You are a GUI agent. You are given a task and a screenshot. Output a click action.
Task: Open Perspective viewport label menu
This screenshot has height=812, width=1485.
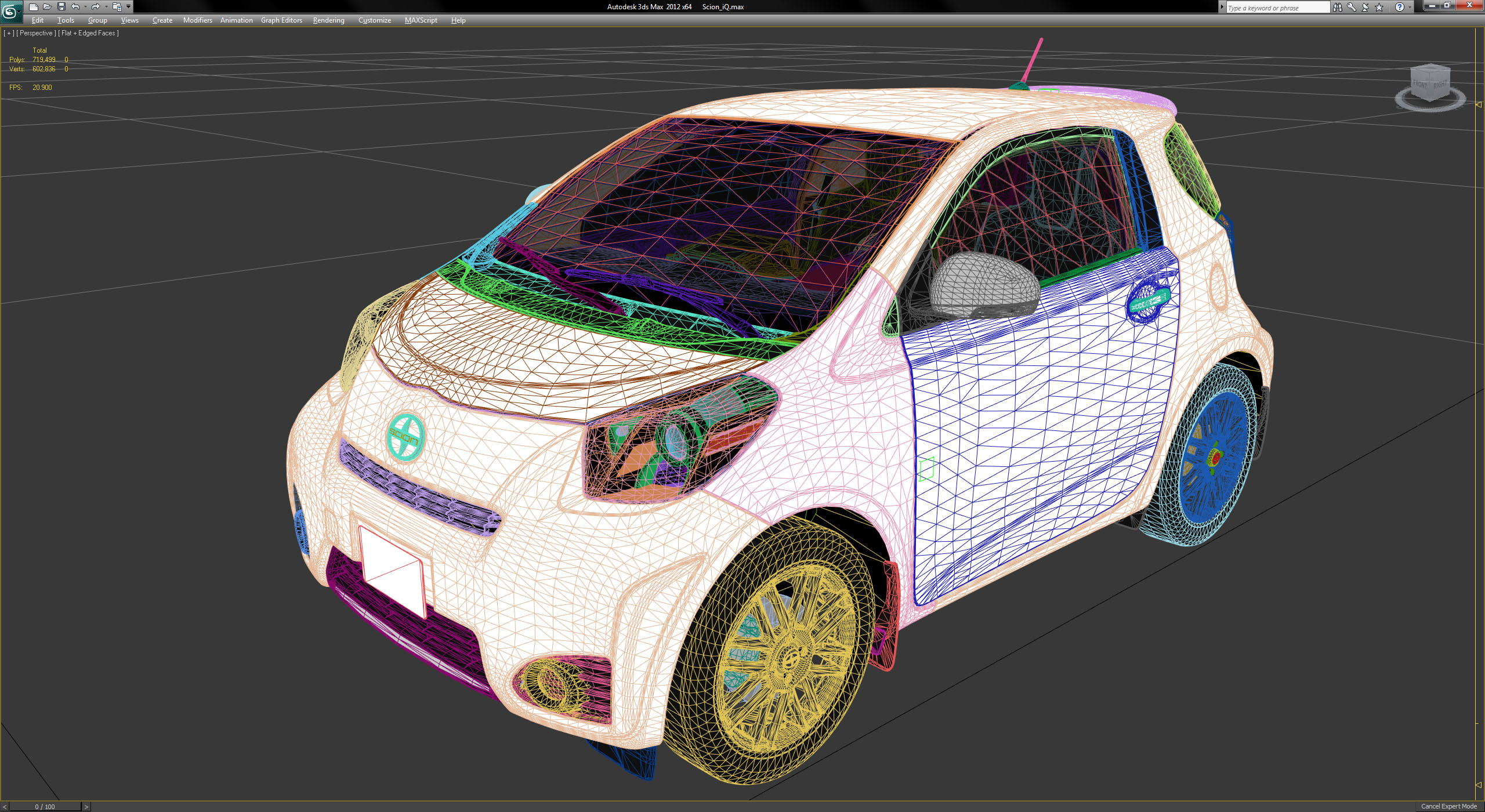coord(36,33)
